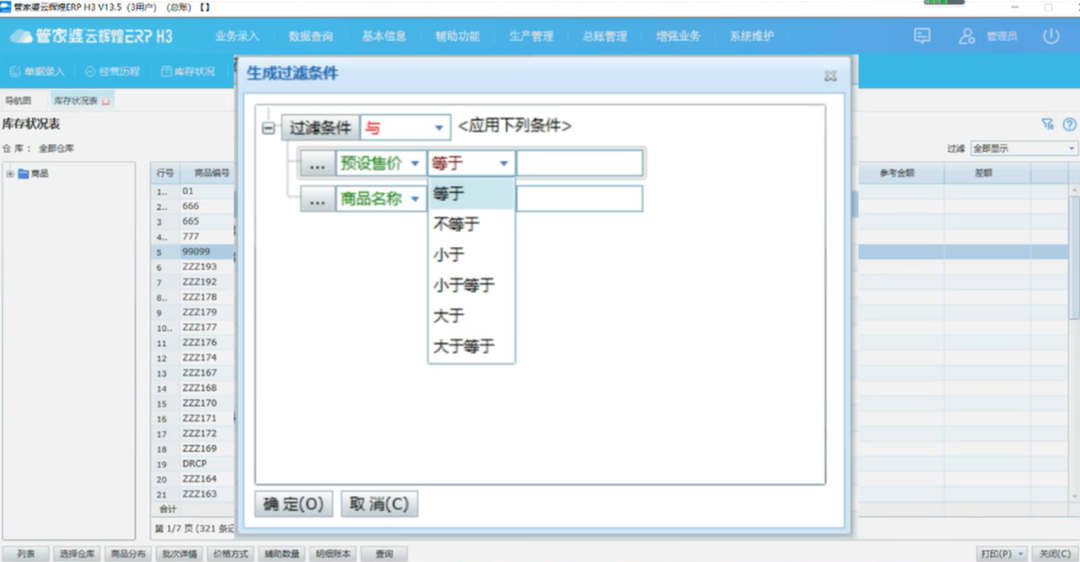Select 不等于 from the operator list

pyautogui.click(x=471, y=225)
